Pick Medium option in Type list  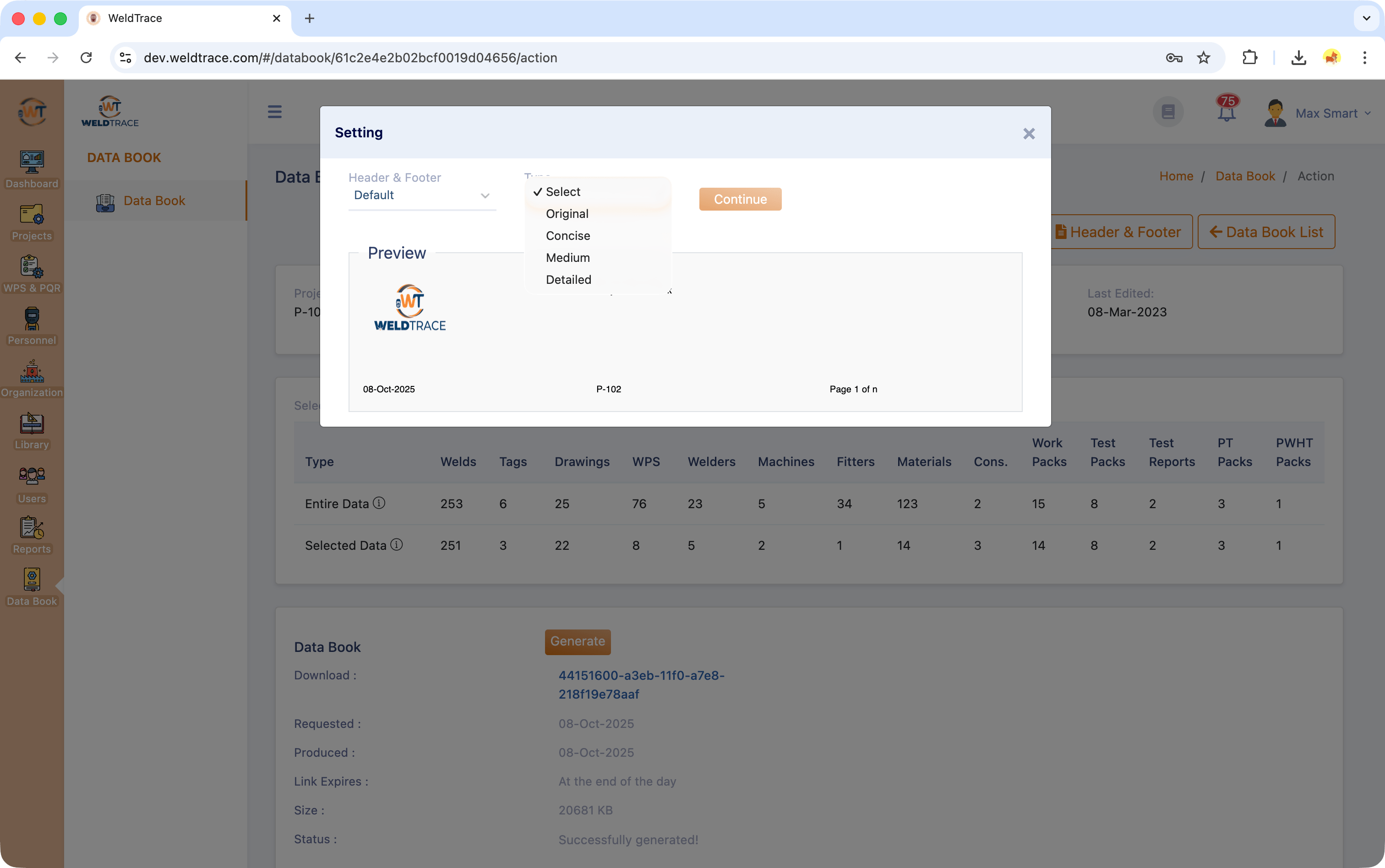tap(567, 258)
